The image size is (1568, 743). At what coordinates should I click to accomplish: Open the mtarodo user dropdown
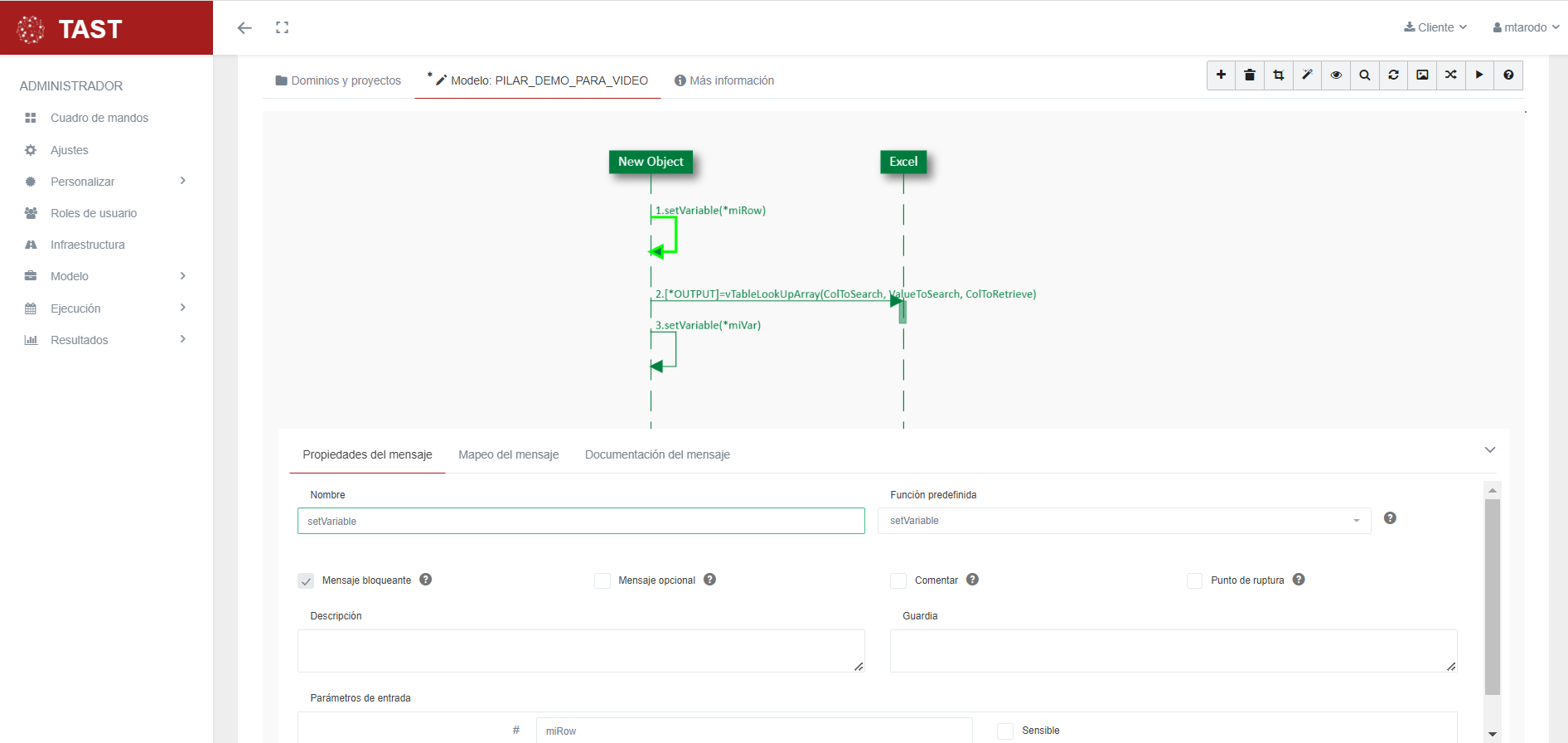[1526, 27]
